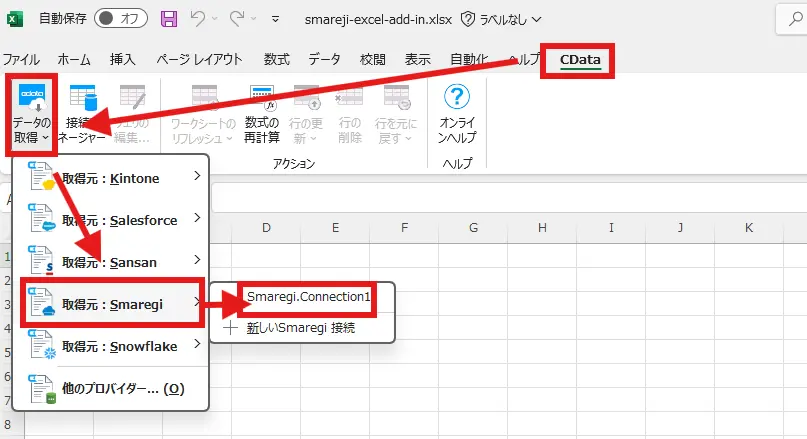Expand the Kintone submenu chevron
Image resolution: width=807 pixels, height=439 pixels.
coord(197,176)
